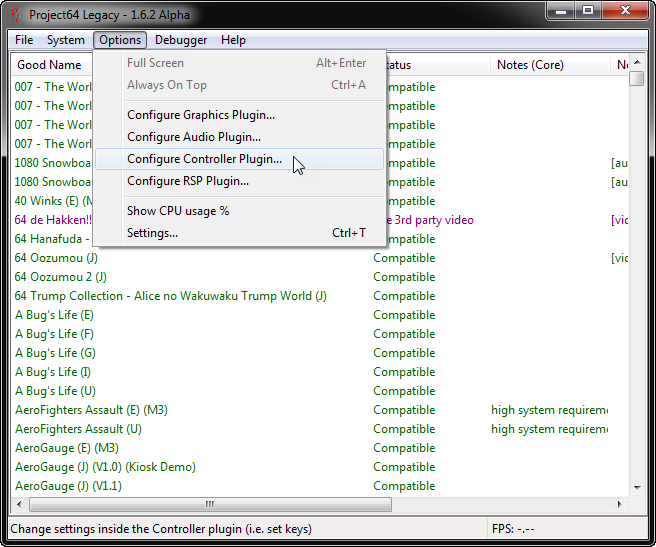
Task: Click the horizontal scrollbar thumb
Action: (x=210, y=504)
